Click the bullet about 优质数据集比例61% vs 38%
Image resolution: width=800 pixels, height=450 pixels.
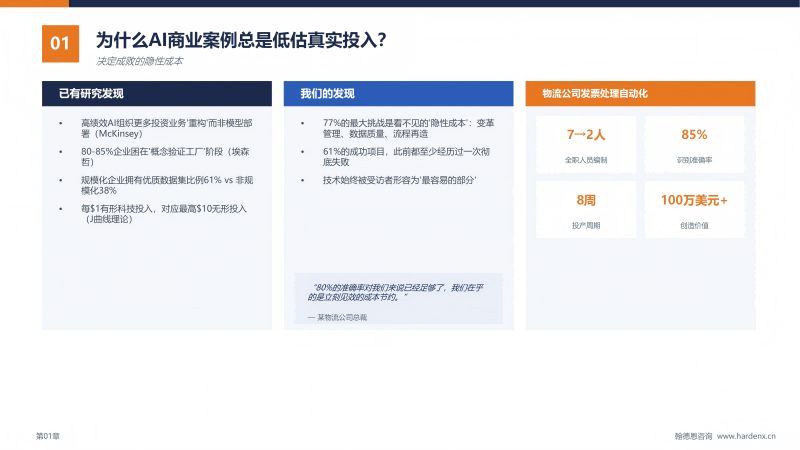click(167, 185)
